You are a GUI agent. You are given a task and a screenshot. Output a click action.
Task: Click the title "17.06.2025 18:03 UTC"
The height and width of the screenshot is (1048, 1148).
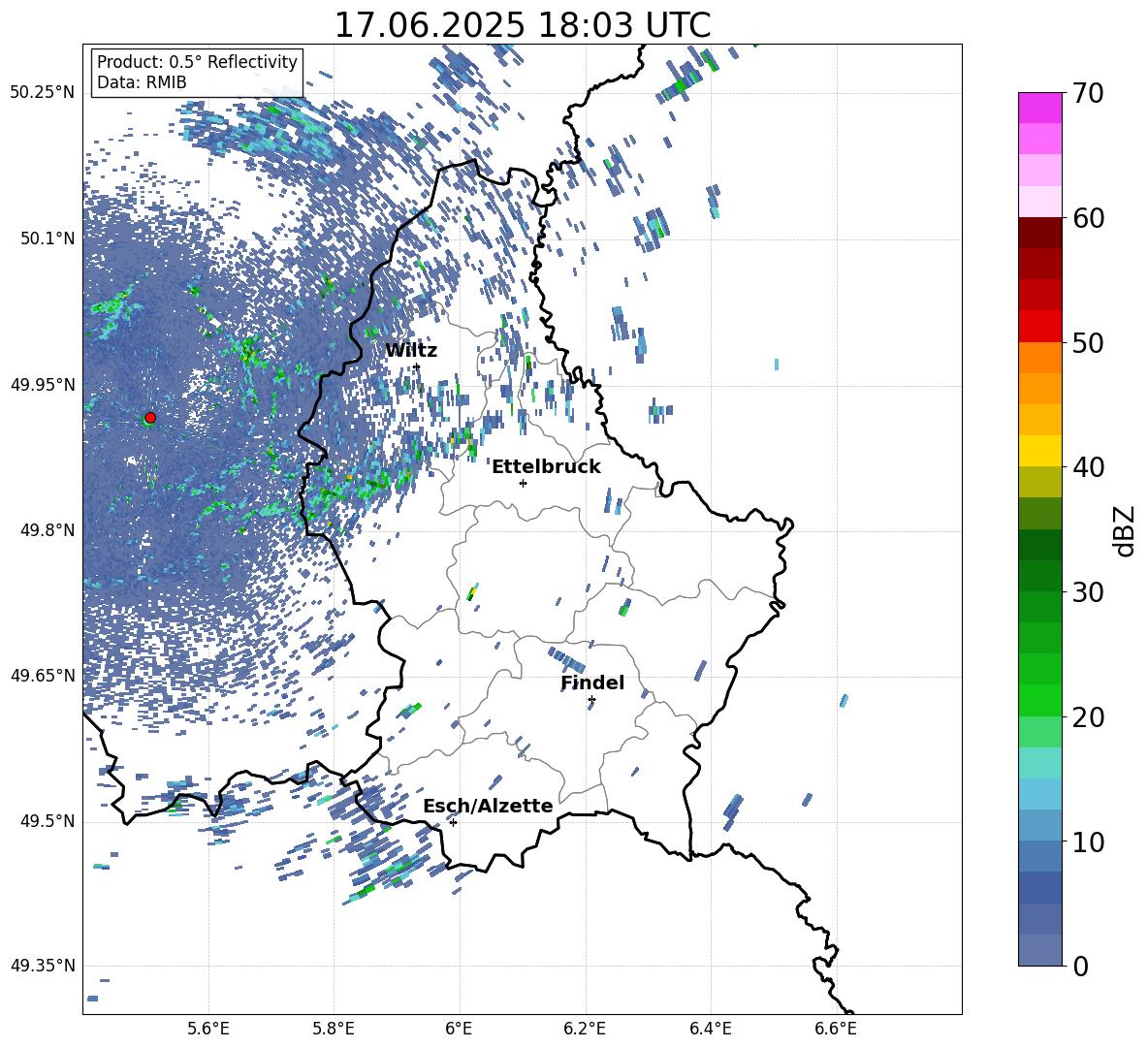click(x=522, y=25)
